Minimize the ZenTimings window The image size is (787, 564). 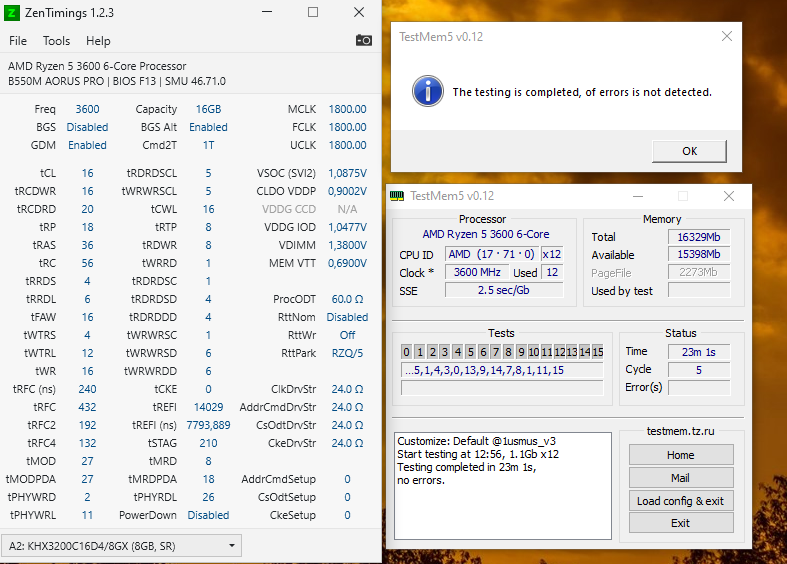pos(267,12)
